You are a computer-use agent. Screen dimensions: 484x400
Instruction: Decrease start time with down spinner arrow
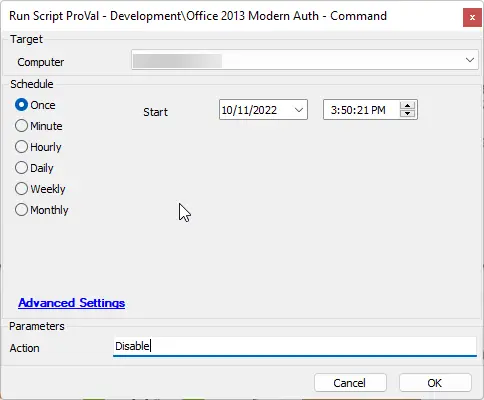(407, 114)
